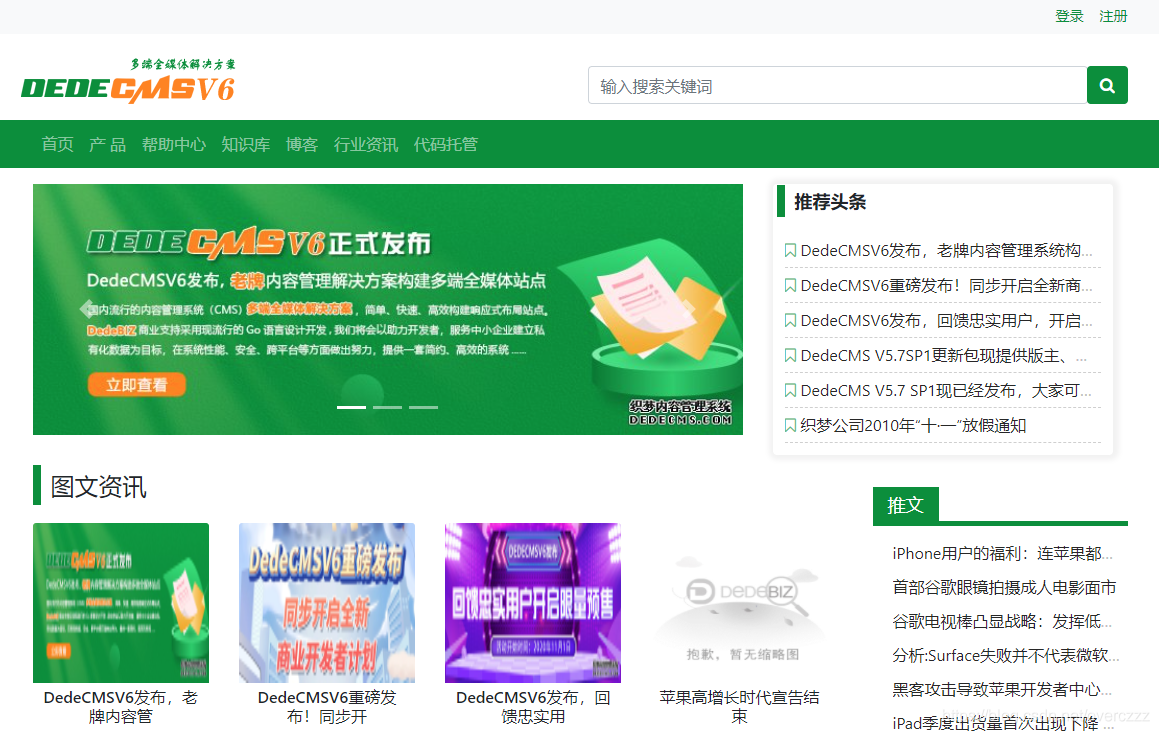The height and width of the screenshot is (734, 1159).
Task: Open headline DedeCMSV6发布，老牌内容管理系统构
Action: tap(946, 251)
